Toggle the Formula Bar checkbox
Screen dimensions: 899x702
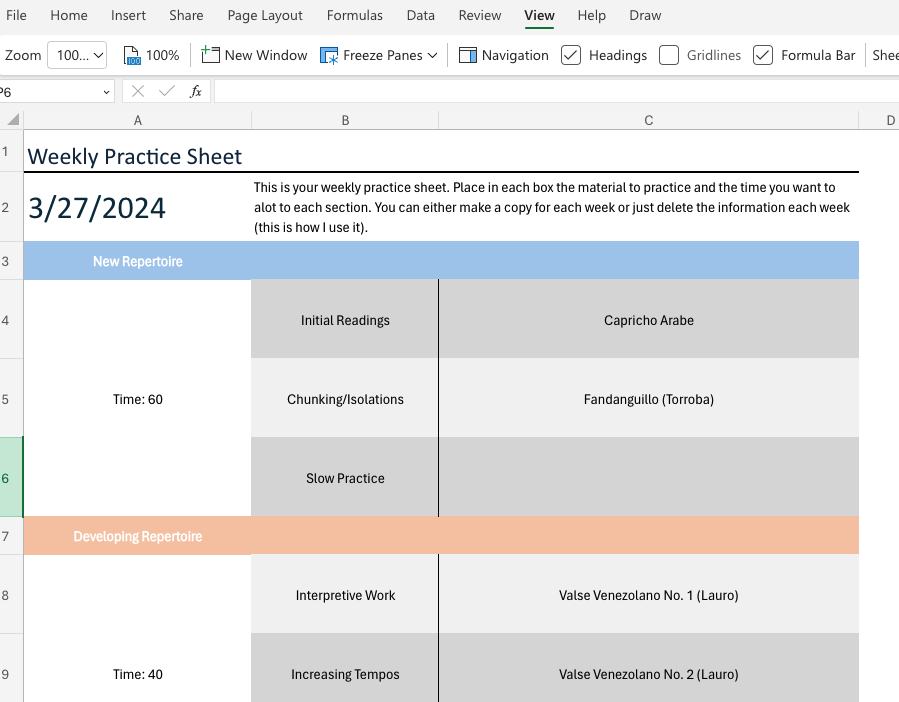coord(763,56)
